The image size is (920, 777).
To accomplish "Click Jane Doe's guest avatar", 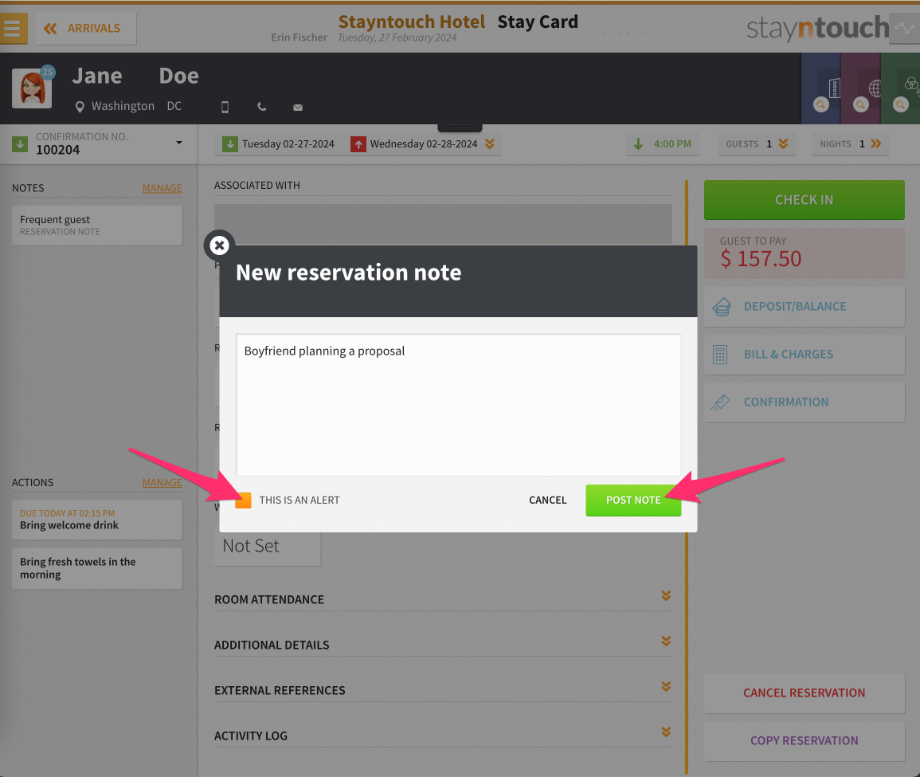I will pyautogui.click(x=32, y=88).
